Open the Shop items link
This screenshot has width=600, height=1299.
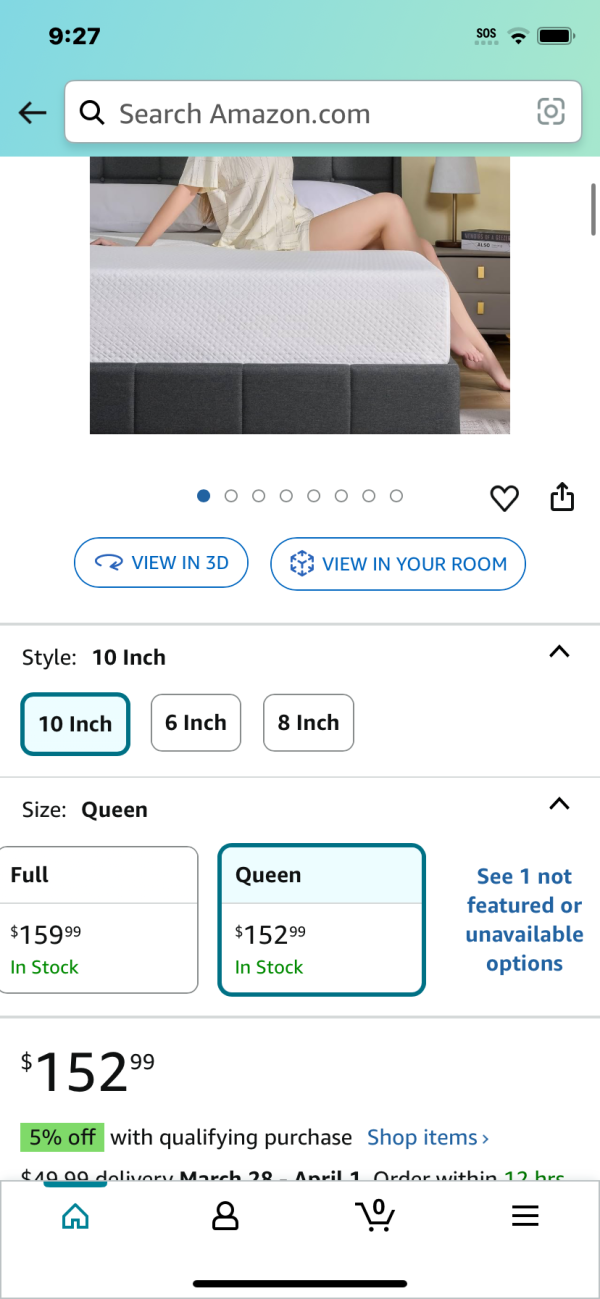point(428,1137)
